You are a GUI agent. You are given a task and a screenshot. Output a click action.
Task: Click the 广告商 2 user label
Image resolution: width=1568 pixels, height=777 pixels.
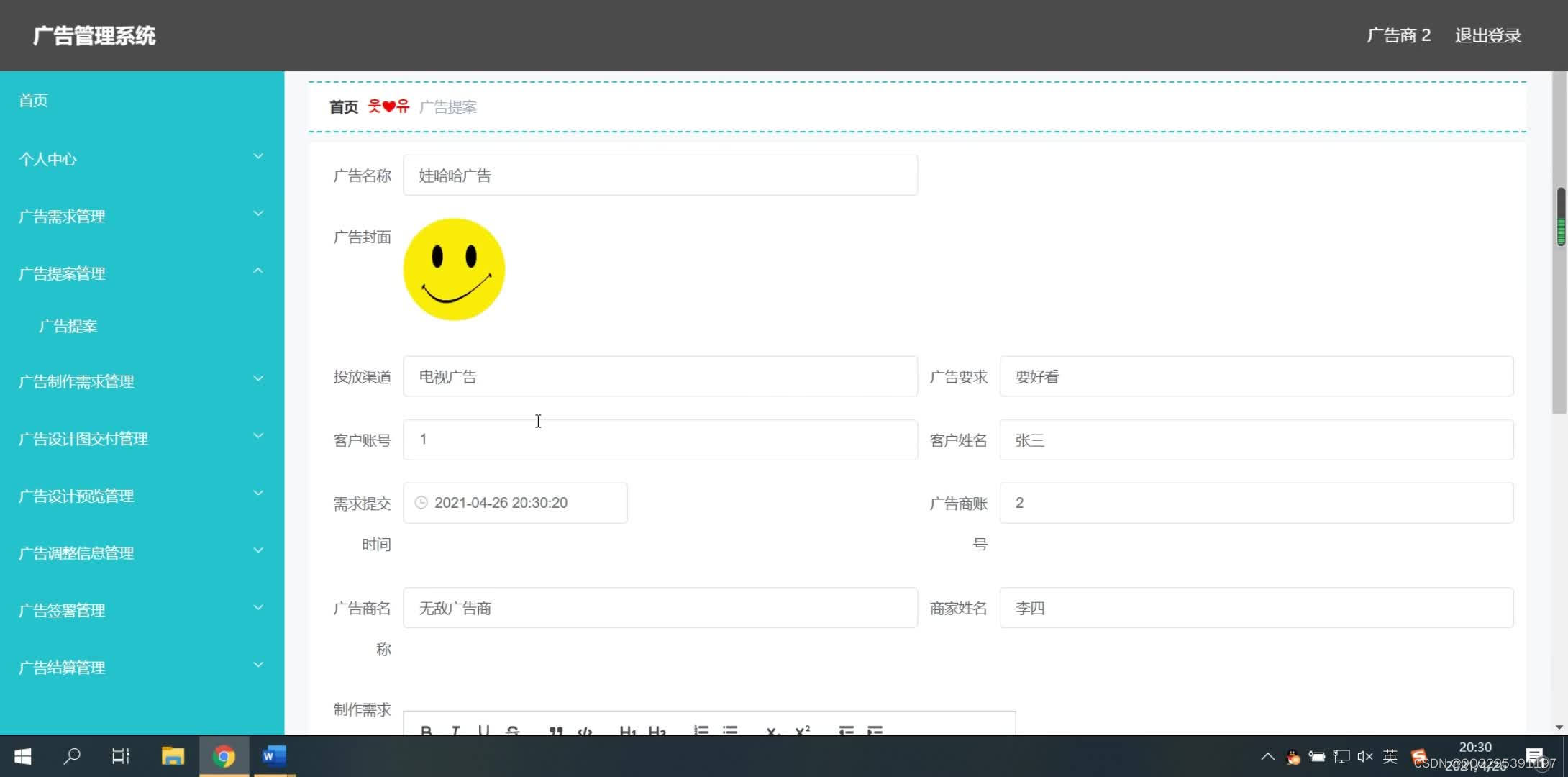click(x=1398, y=35)
